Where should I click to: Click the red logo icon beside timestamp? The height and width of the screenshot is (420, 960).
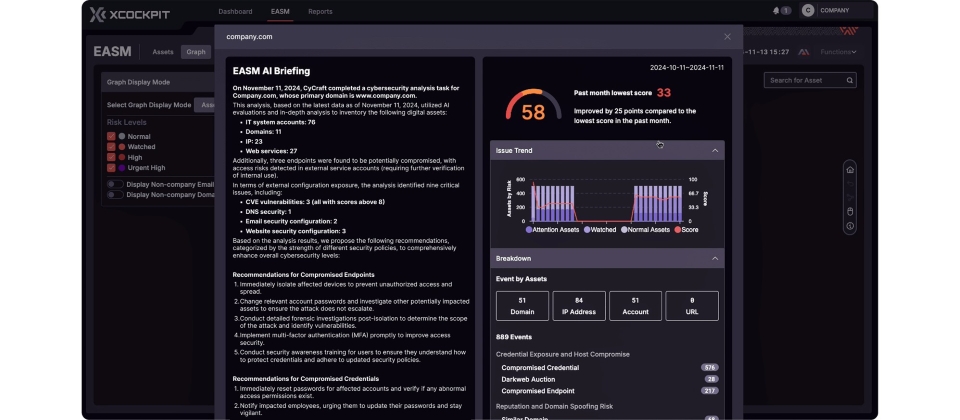(x=803, y=51)
